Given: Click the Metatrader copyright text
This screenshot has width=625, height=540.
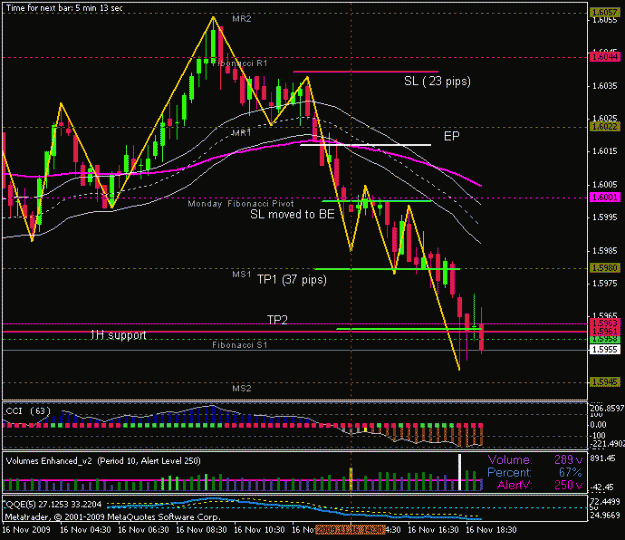Looking at the screenshot, I should 112,517.
